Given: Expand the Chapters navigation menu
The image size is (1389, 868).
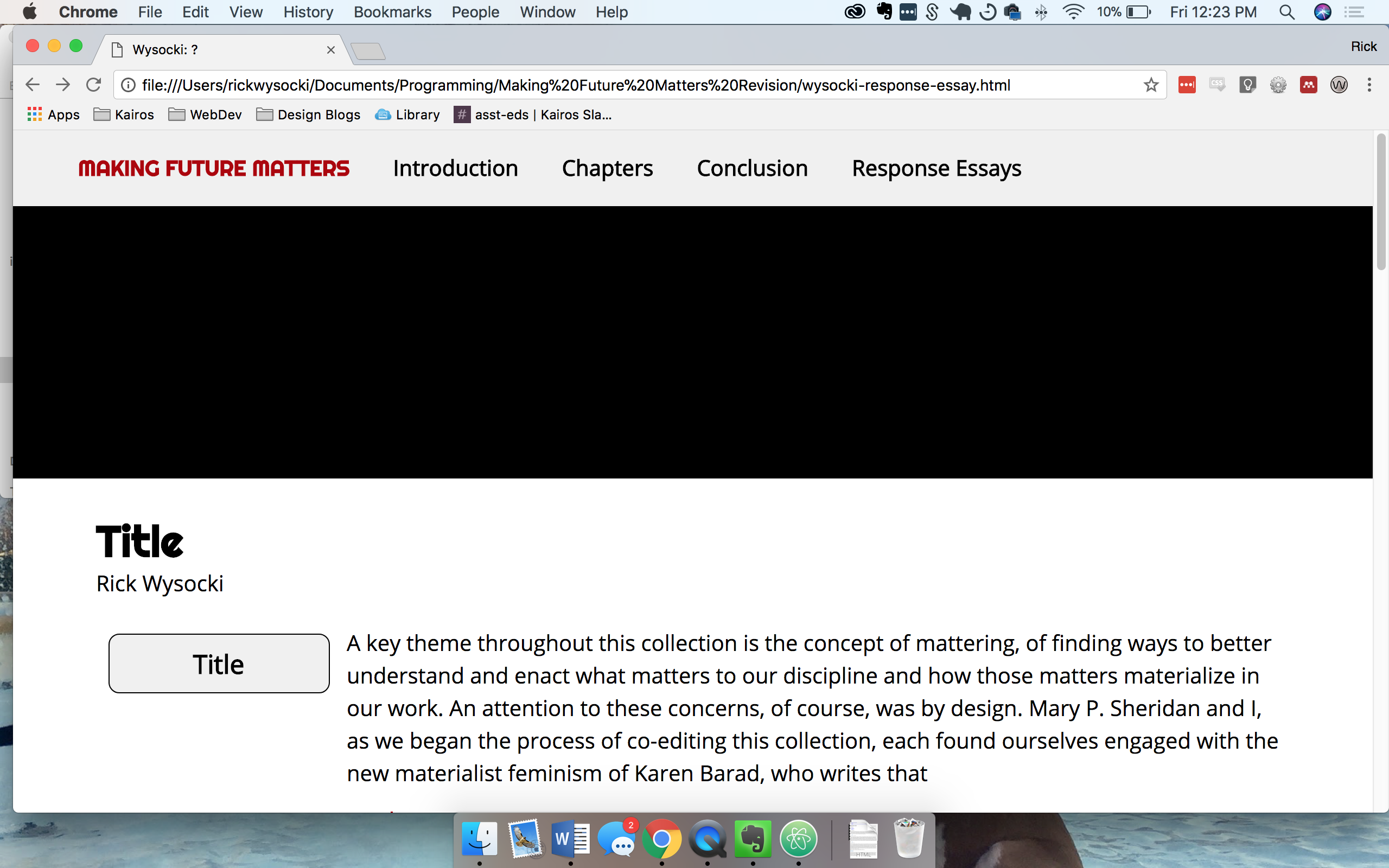Looking at the screenshot, I should 607,167.
